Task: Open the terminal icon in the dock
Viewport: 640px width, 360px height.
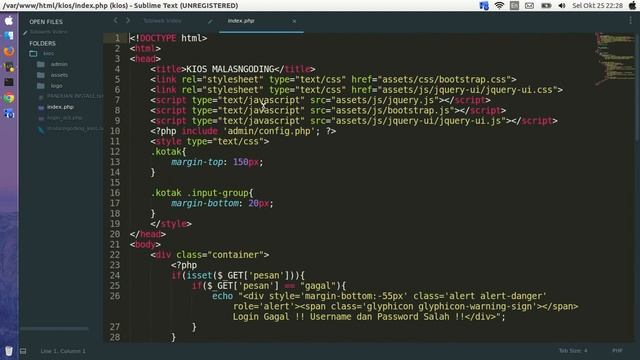Action: (9, 82)
